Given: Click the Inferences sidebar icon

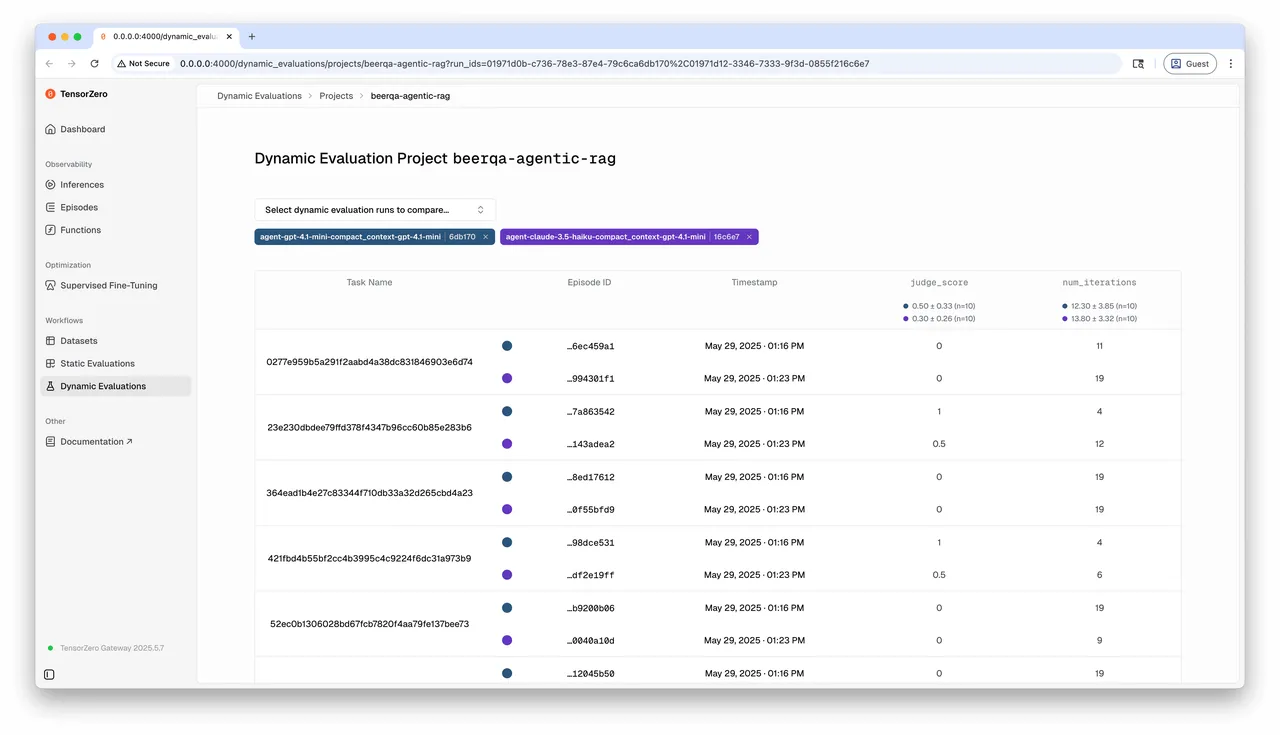Looking at the screenshot, I should [x=51, y=185].
